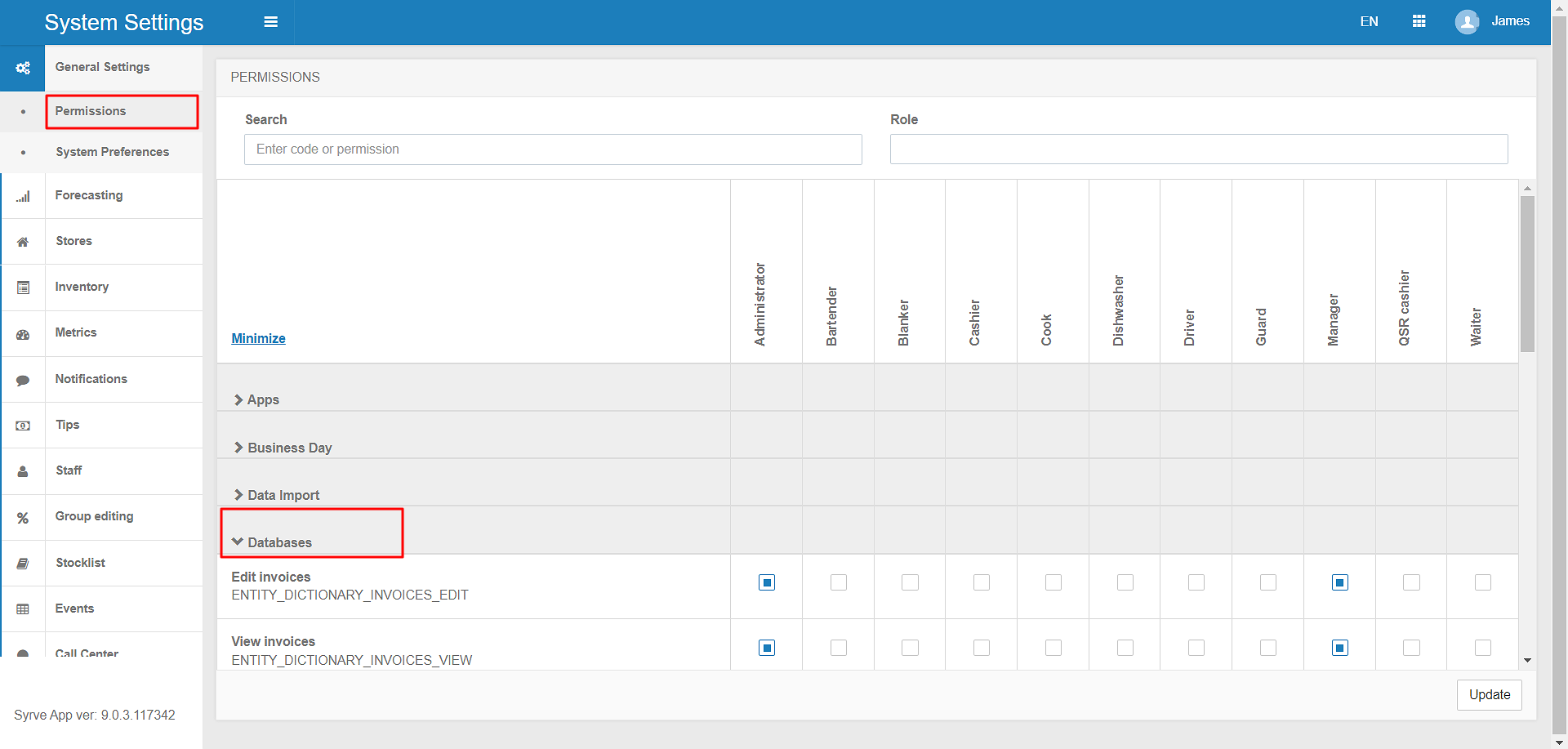1568x749 pixels.
Task: Open the Staff menu item
Action: point(69,470)
